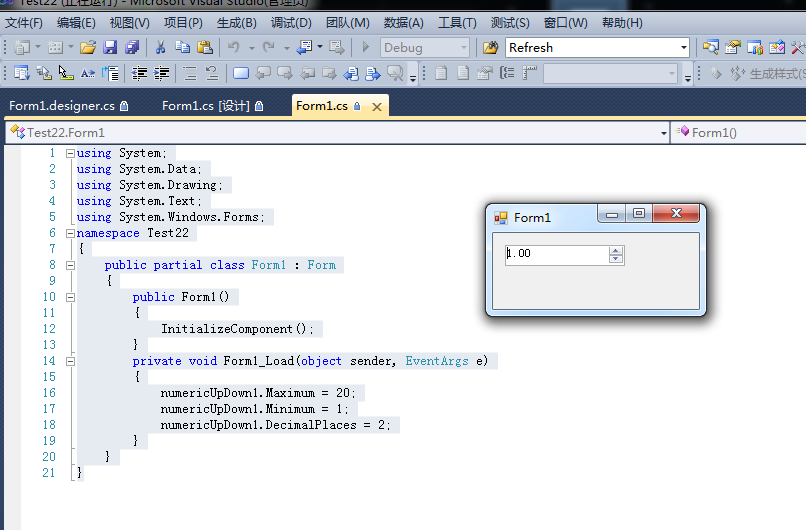Click the Navigate Forward icon
This screenshot has height=530, width=806.
point(337,48)
